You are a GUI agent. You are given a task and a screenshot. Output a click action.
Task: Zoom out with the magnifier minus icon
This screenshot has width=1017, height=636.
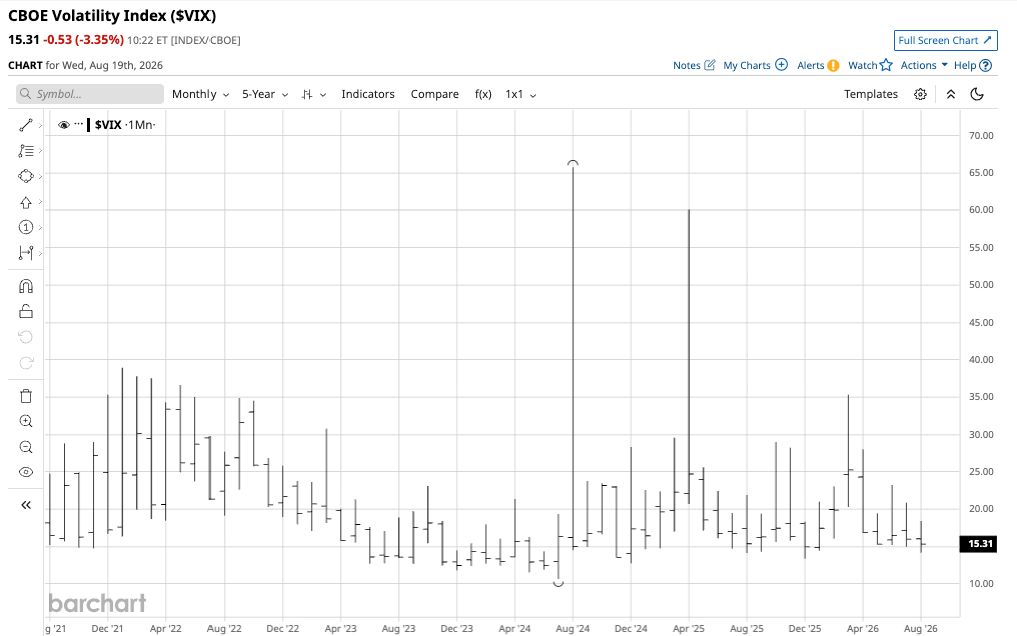(x=26, y=447)
